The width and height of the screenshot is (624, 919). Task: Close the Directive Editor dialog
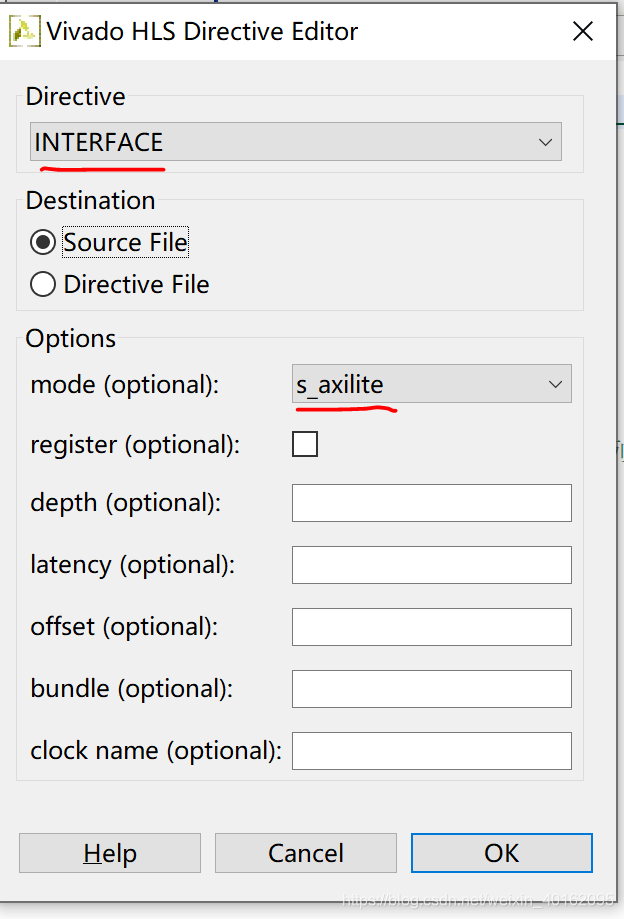tap(583, 31)
